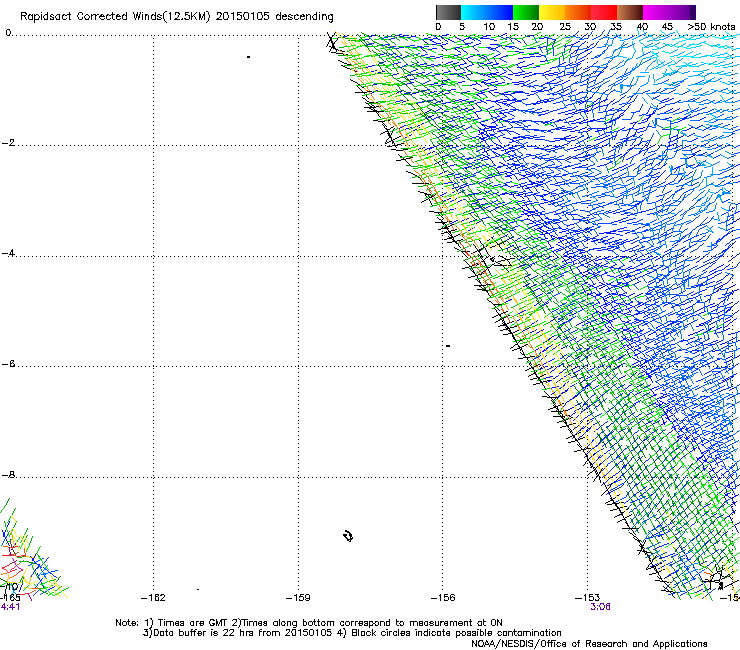Click the longitude label '-153'
Viewport: 740px width, 650px height.
[x=588, y=598]
